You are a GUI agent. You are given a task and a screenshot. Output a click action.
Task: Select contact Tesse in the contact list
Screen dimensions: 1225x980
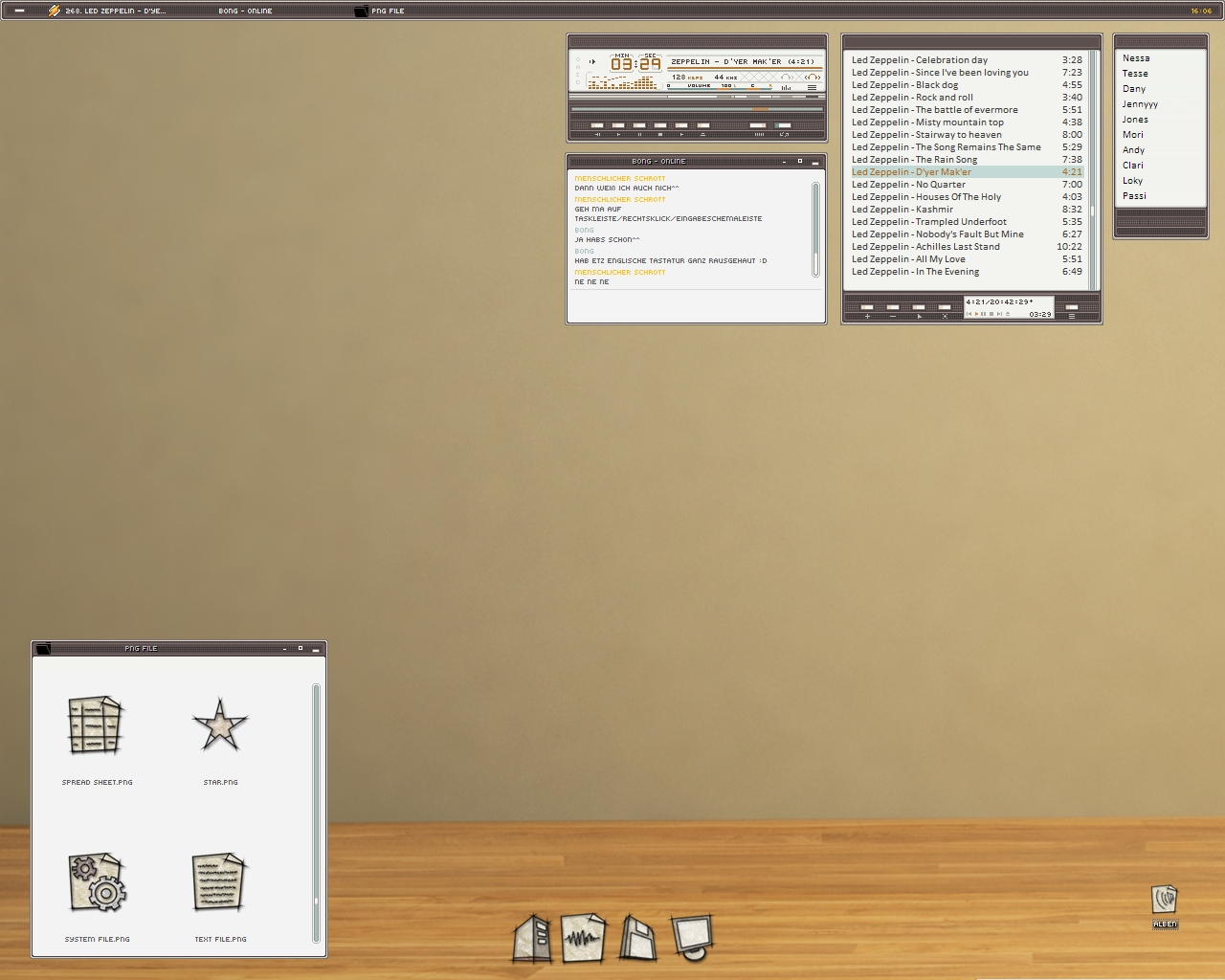coord(1135,74)
